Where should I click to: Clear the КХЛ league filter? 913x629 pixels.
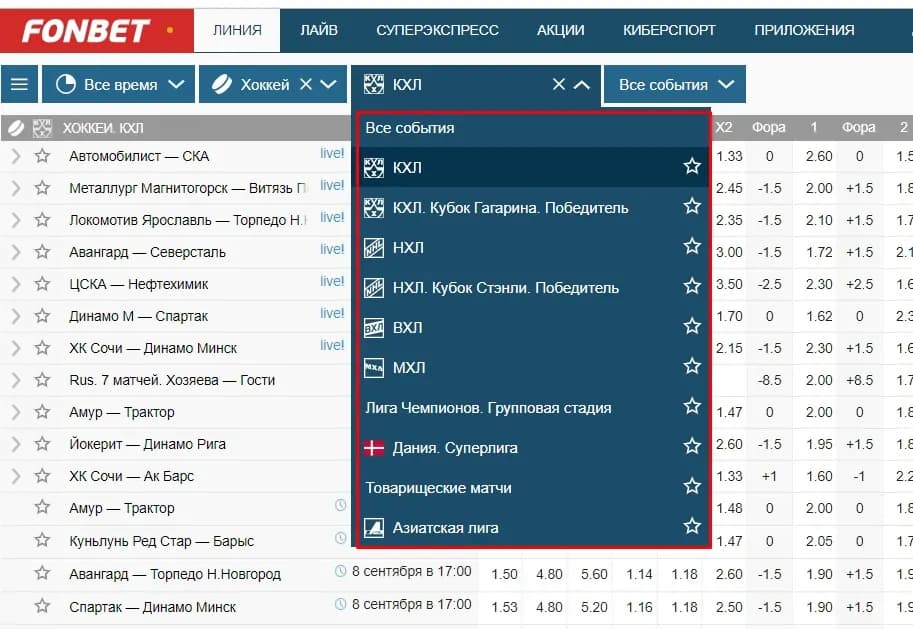click(558, 84)
